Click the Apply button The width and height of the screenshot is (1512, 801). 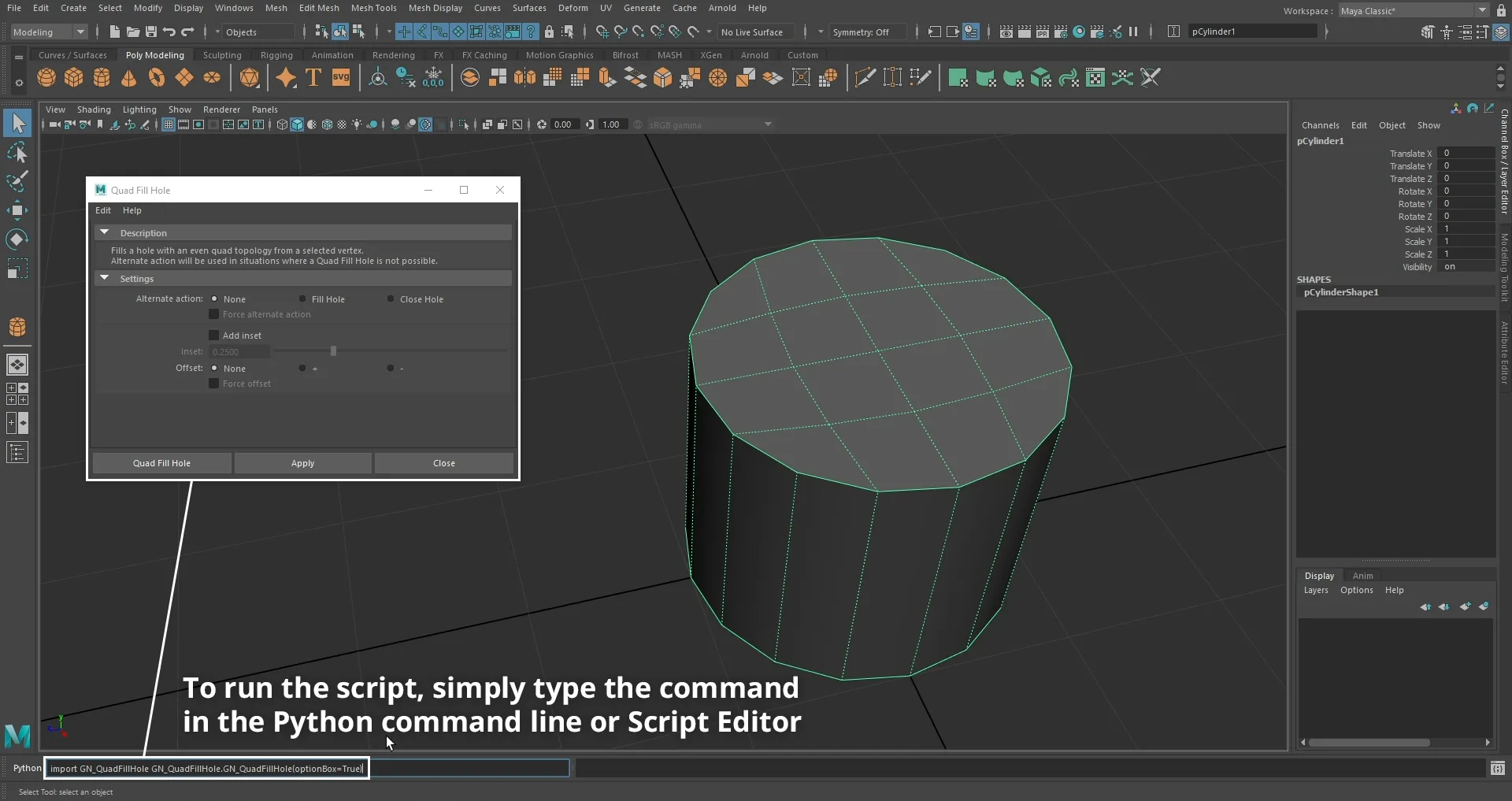302,463
